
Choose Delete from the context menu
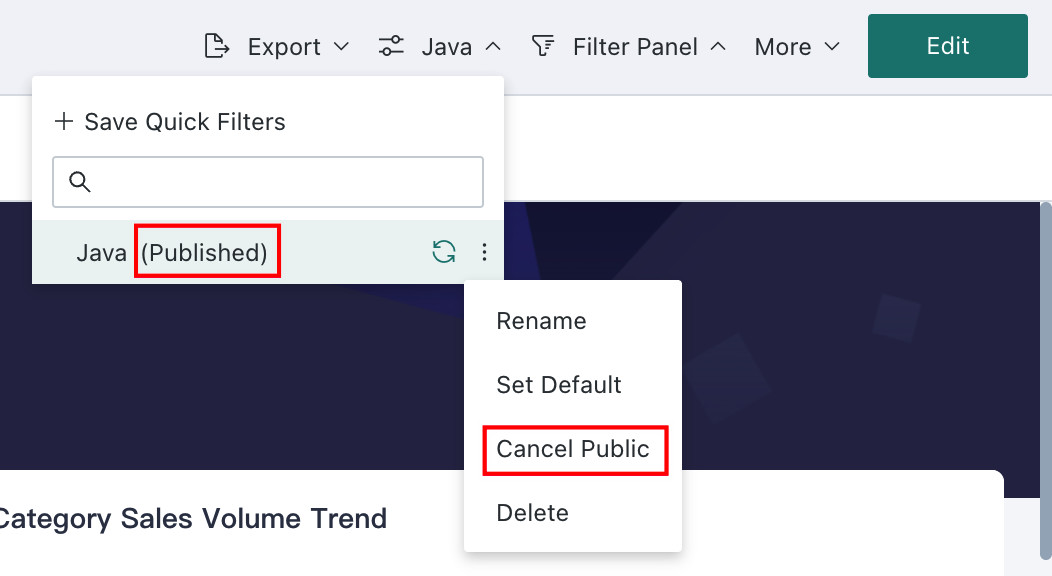[x=532, y=513]
